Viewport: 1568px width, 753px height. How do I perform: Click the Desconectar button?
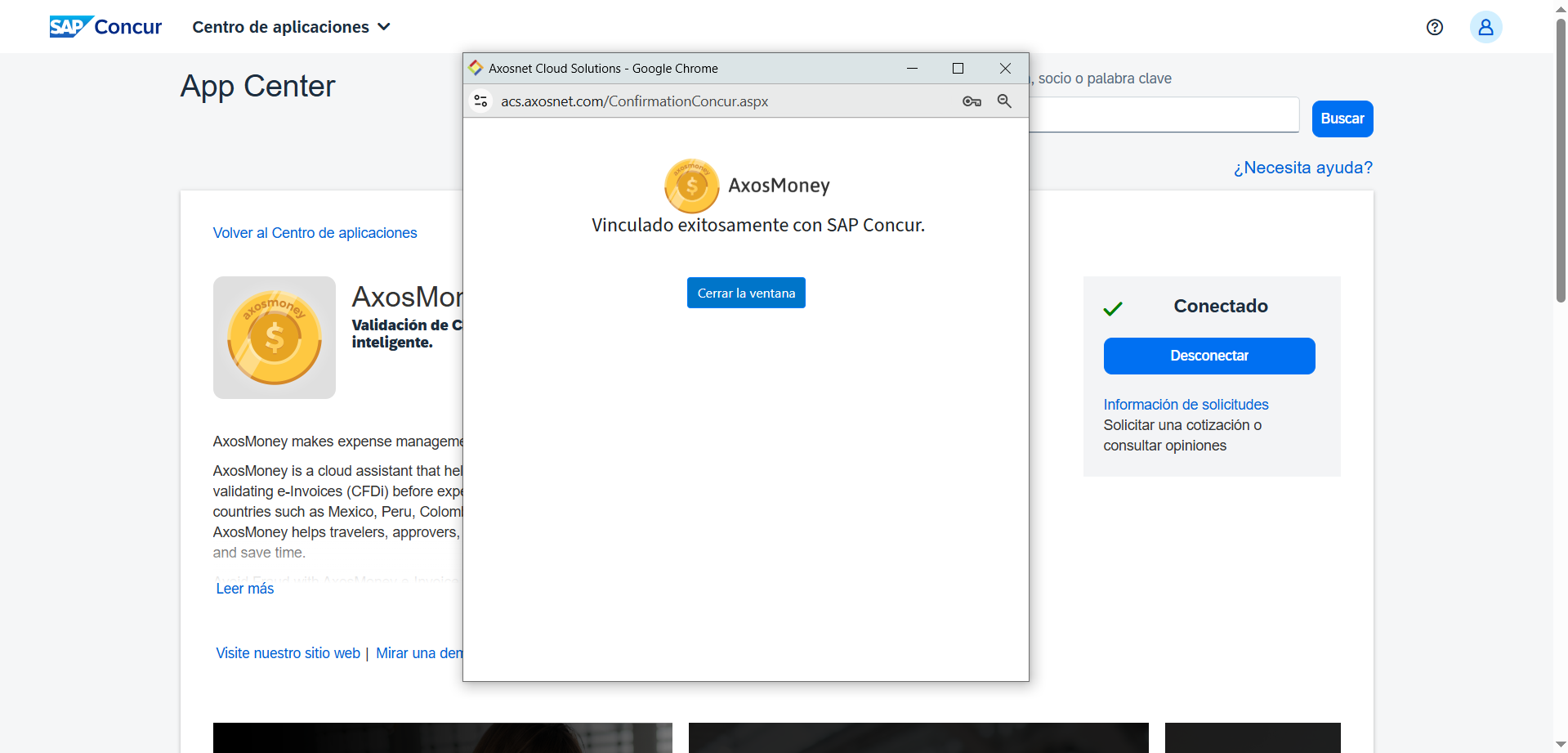(x=1208, y=356)
